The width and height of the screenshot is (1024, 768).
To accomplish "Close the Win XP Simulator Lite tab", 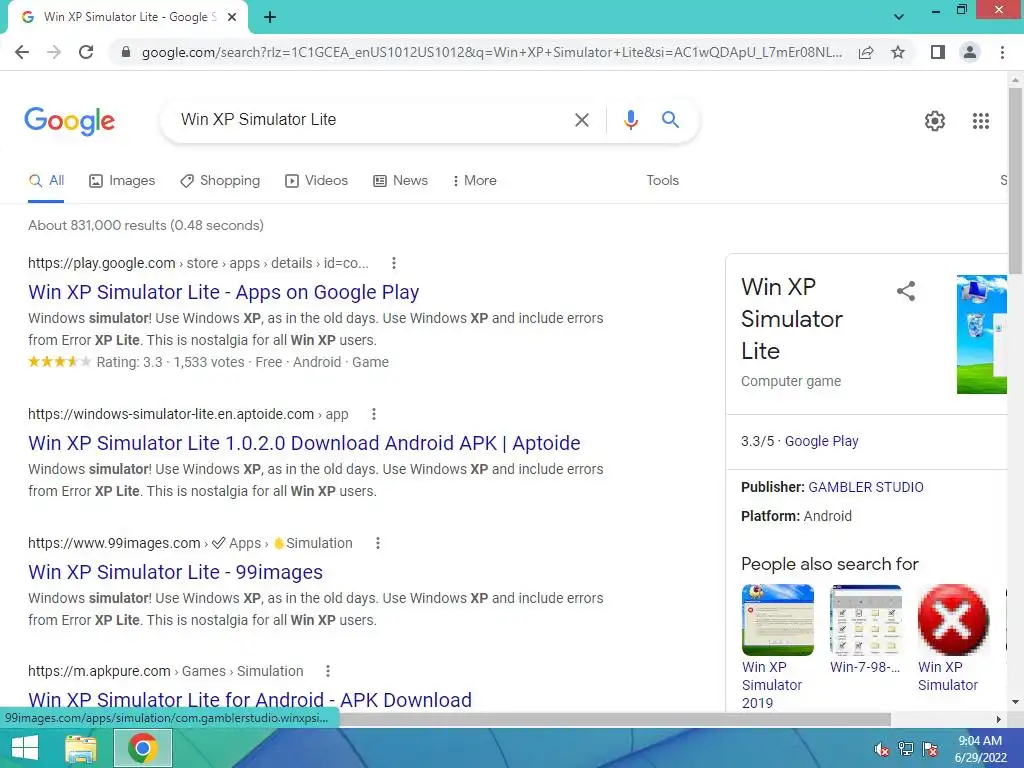I will 232,18.
